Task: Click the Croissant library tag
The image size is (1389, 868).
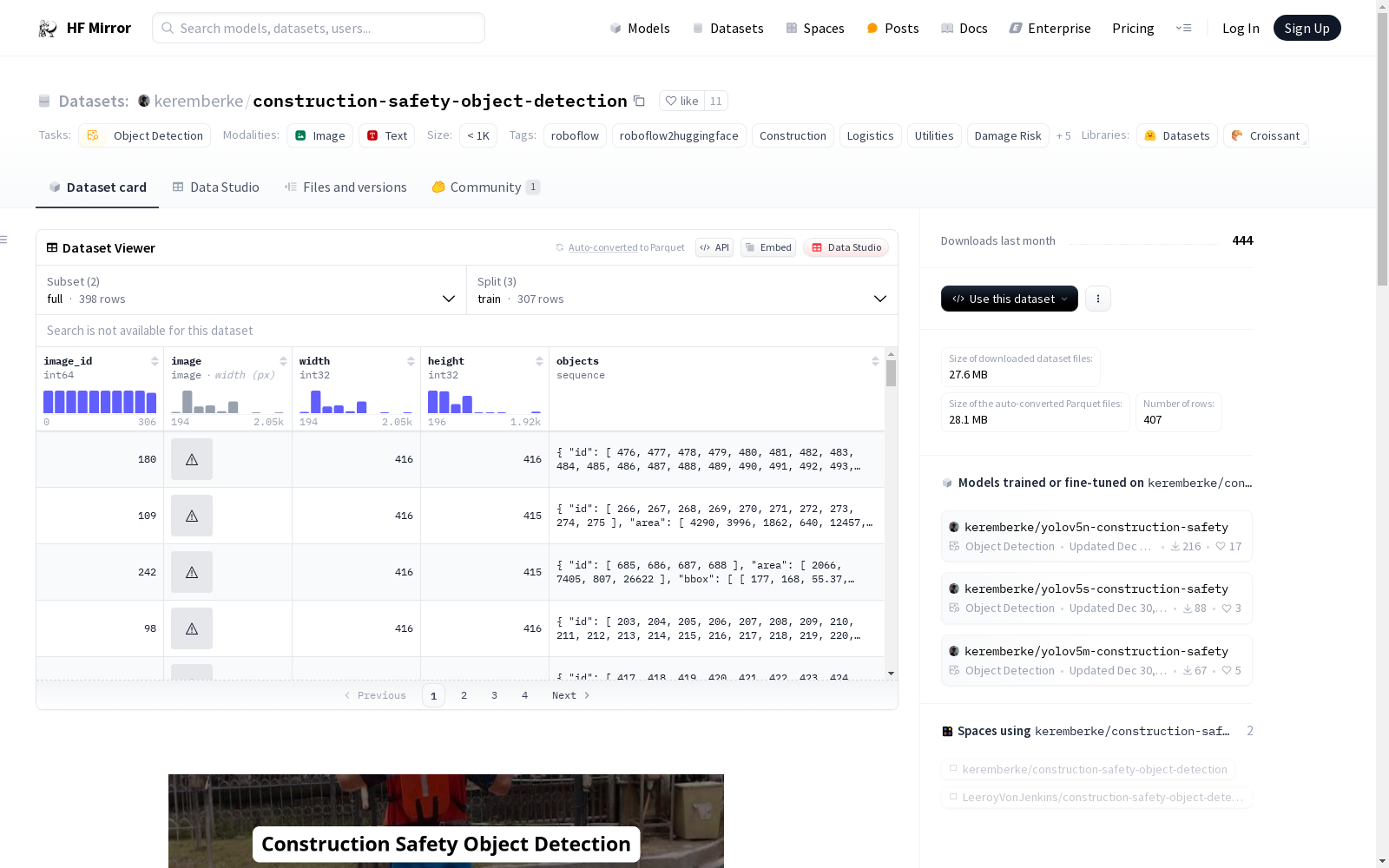Action: [1266, 136]
